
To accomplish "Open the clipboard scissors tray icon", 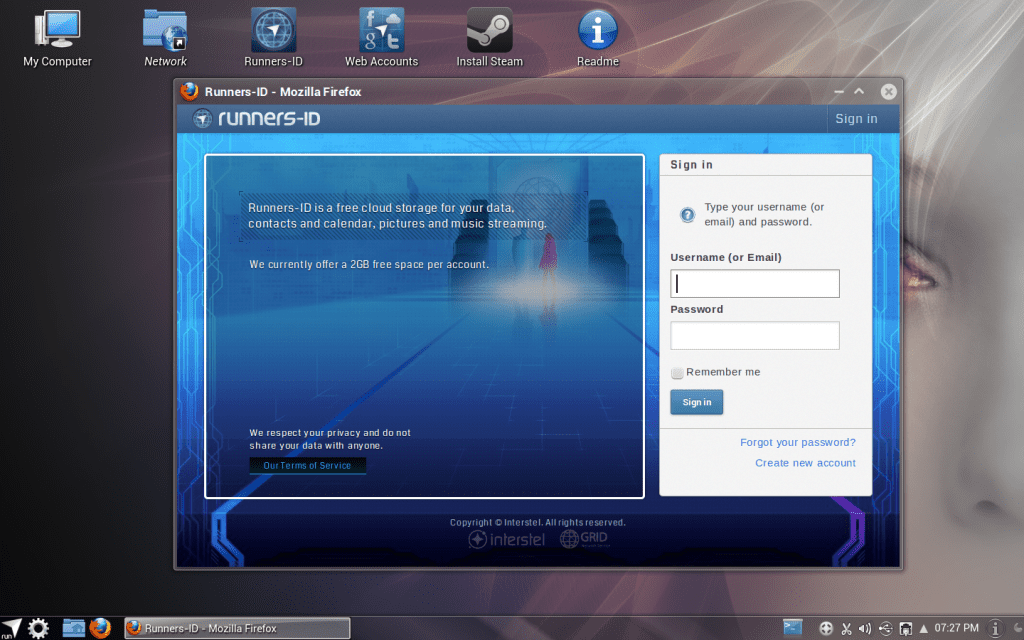I will [846, 628].
